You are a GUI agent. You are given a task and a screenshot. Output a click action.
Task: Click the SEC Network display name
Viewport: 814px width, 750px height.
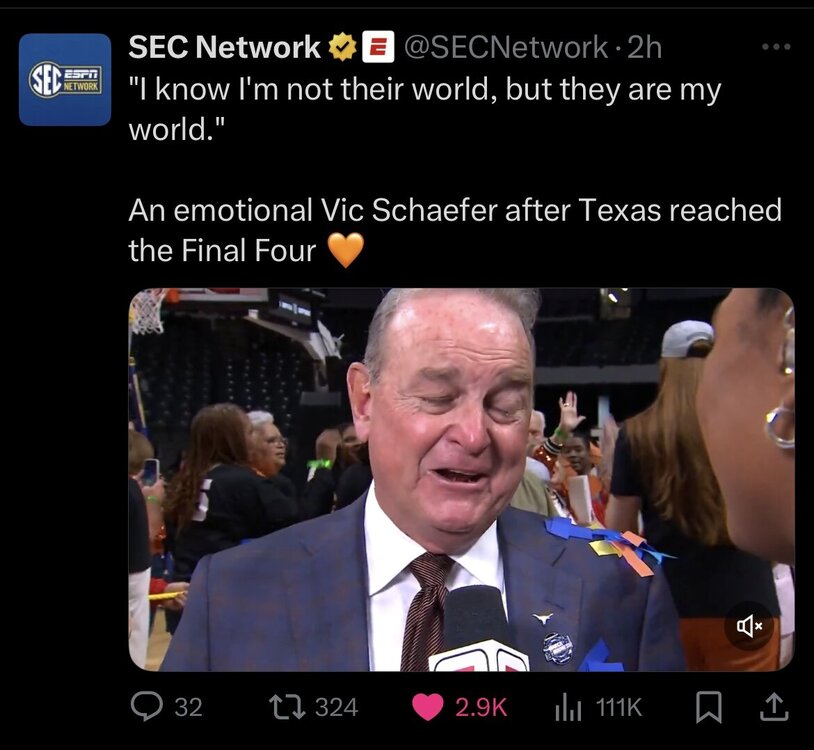point(224,46)
